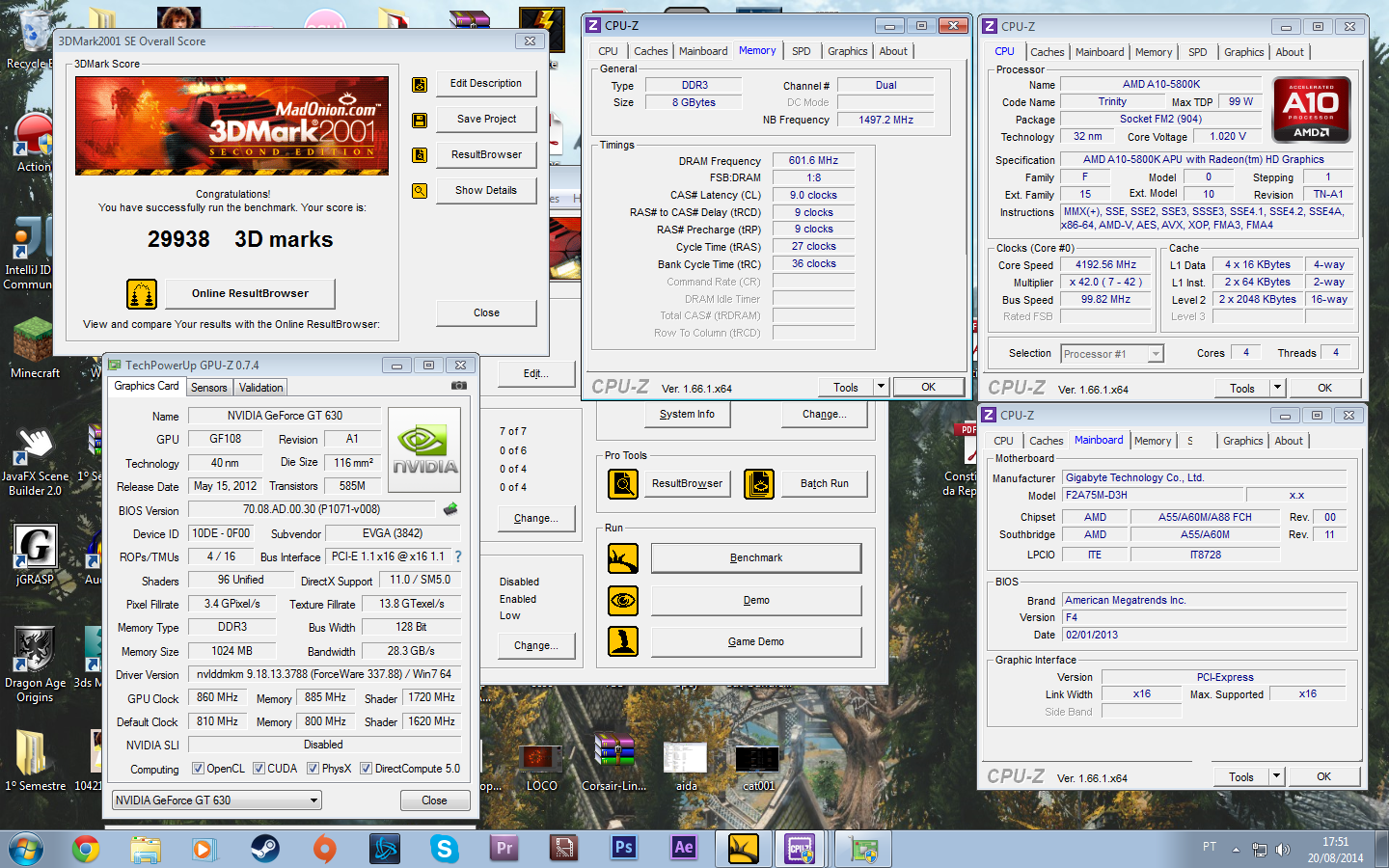The height and width of the screenshot is (868, 1389).
Task: Click the Save Project floppy icon
Action: point(420,121)
